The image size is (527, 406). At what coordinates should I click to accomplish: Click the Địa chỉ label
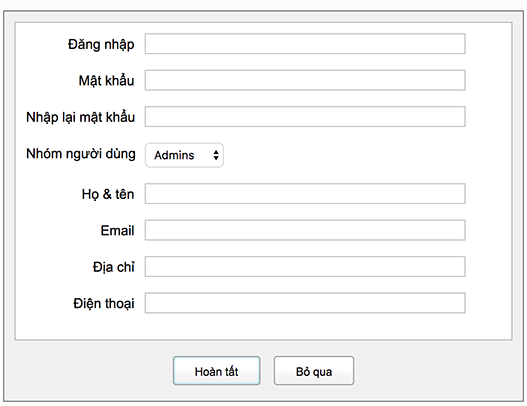[114, 267]
